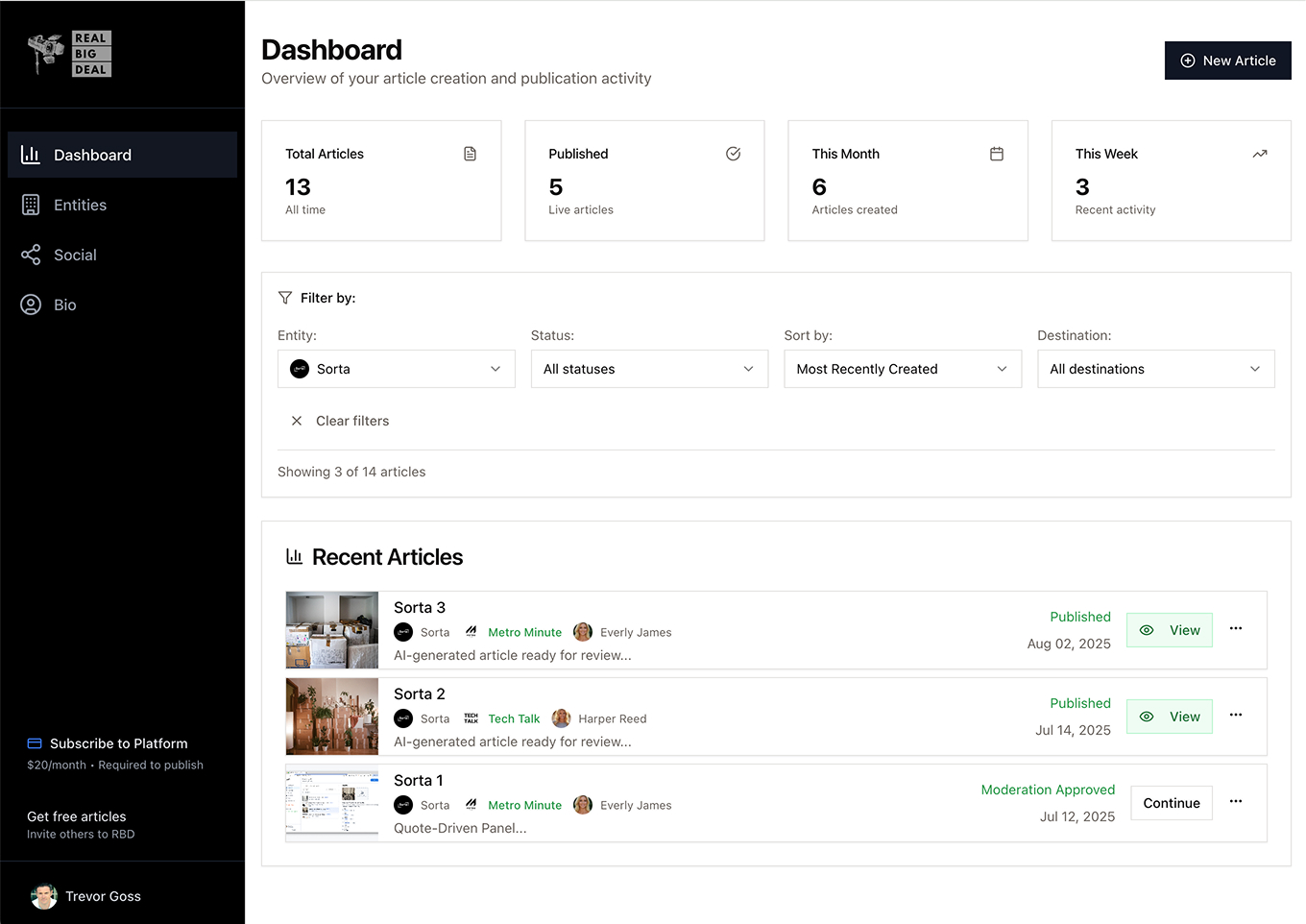1306x924 pixels.
Task: Click the chart icon beside Recent Articles heading
Action: pos(294,556)
